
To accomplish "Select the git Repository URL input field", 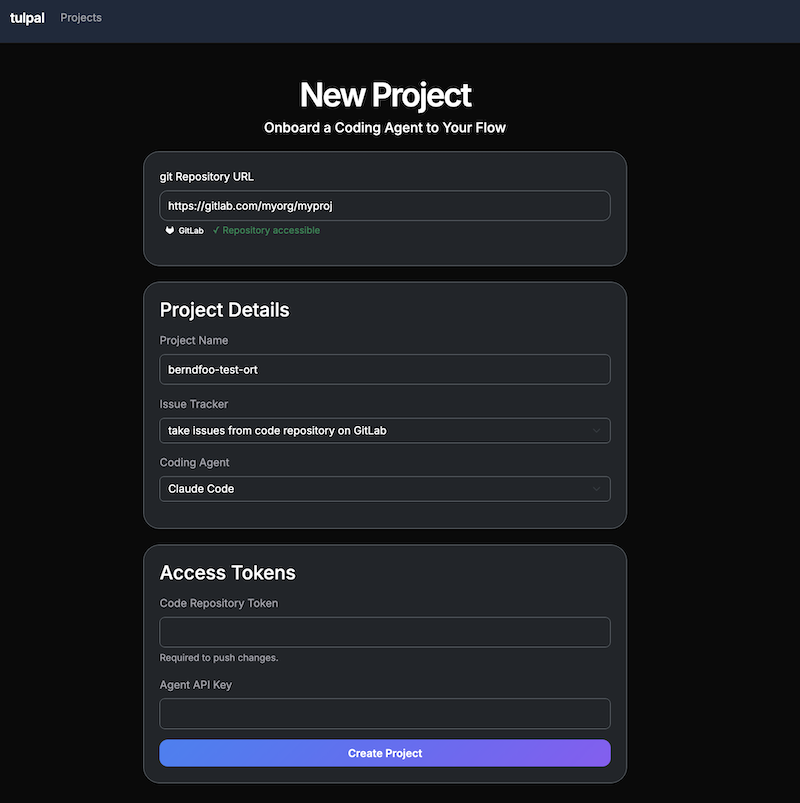I will (385, 205).
